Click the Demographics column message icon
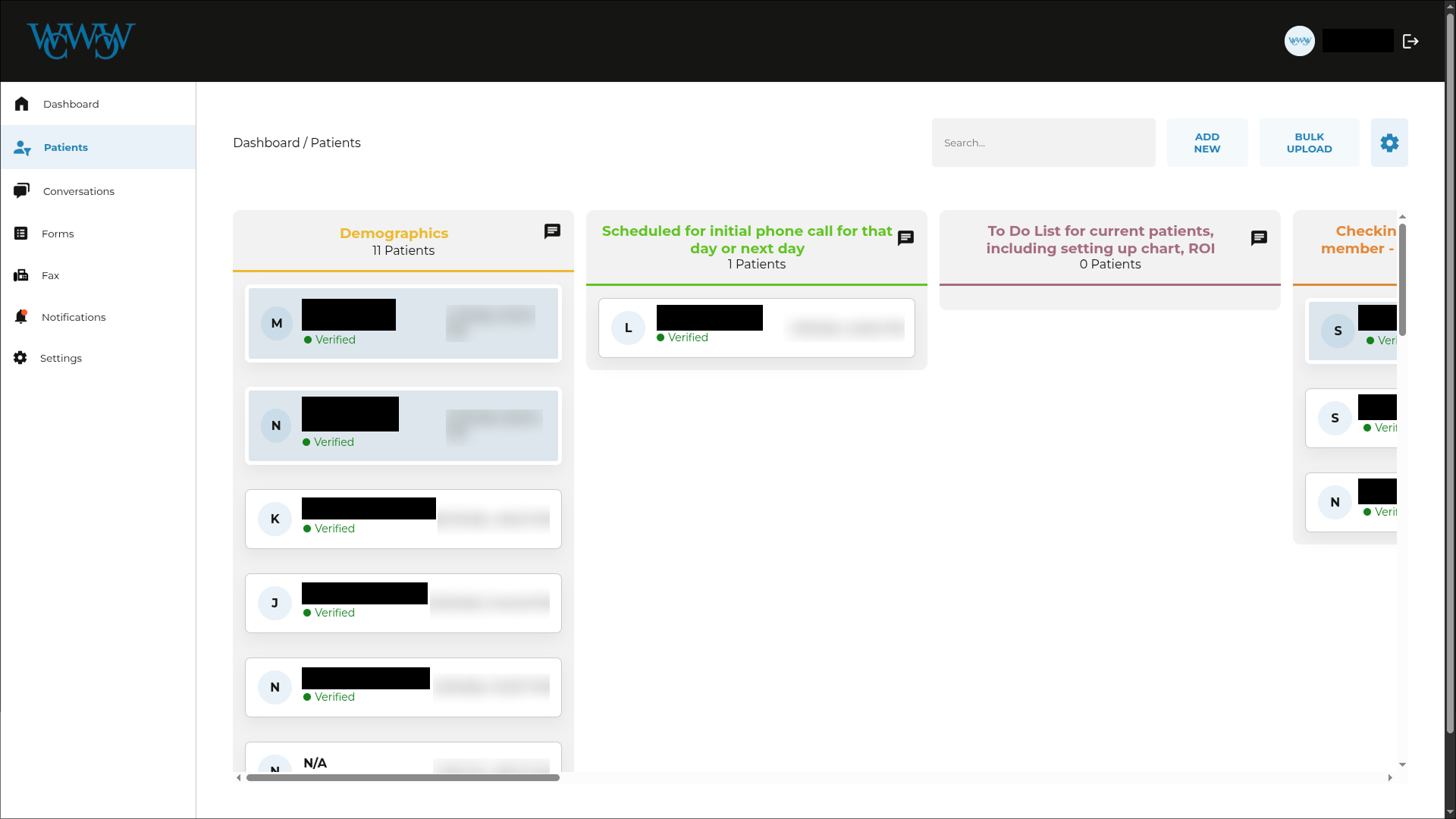1456x819 pixels. (552, 231)
